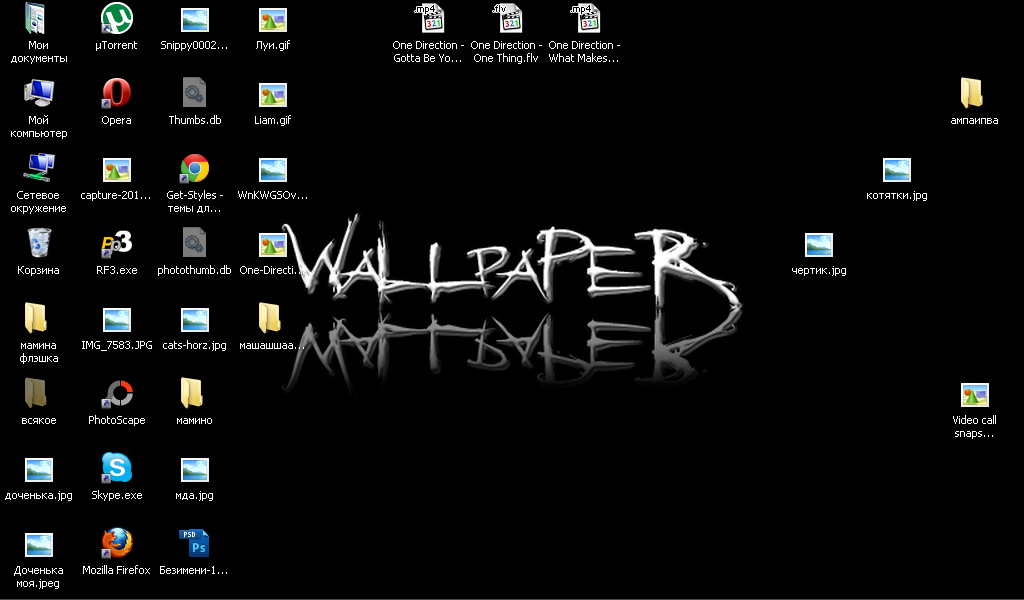Select the One Direction One Thing.flv video
This screenshot has width=1024, height=600.
(506, 20)
